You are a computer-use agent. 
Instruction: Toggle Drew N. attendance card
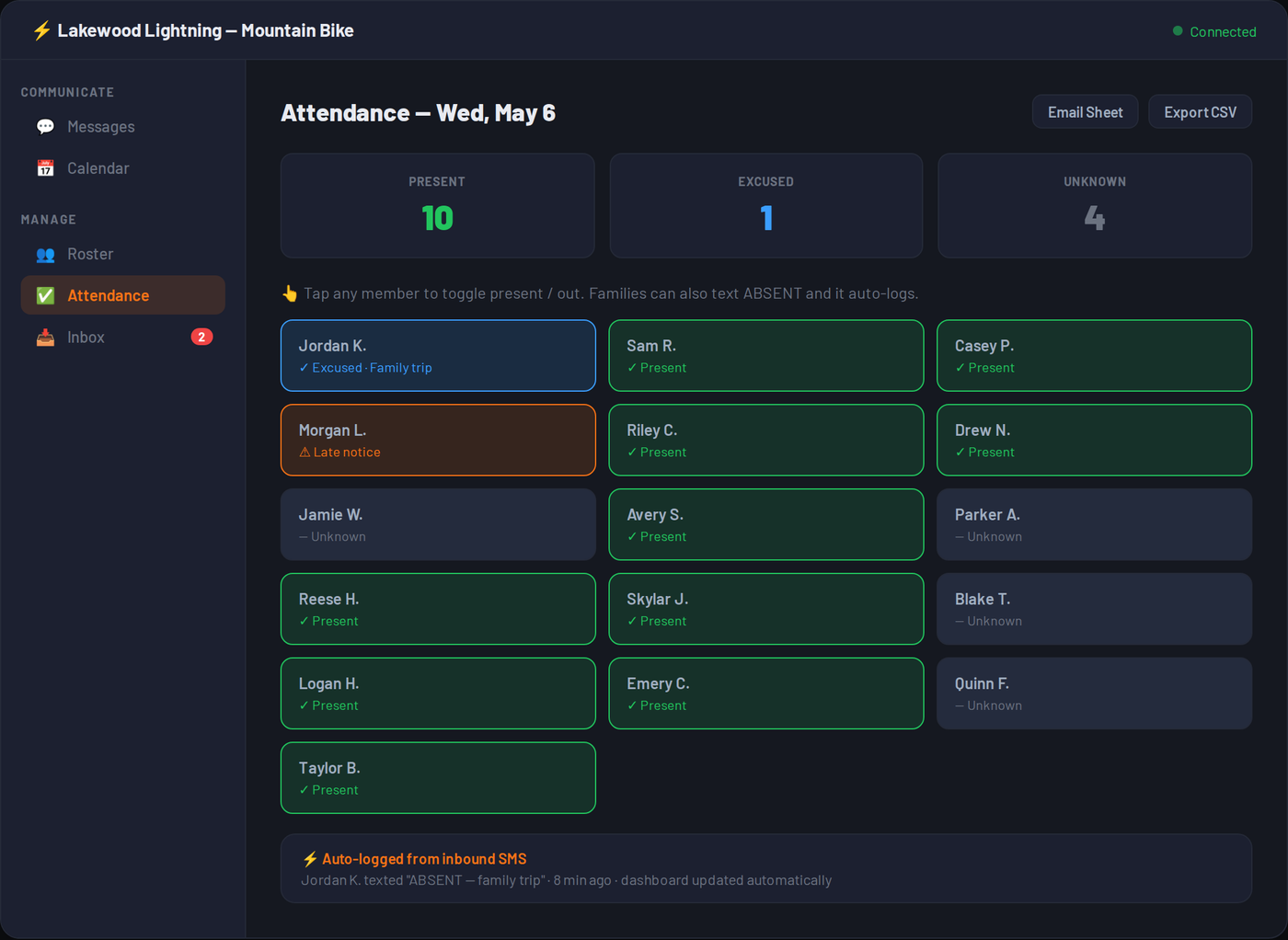point(1095,441)
